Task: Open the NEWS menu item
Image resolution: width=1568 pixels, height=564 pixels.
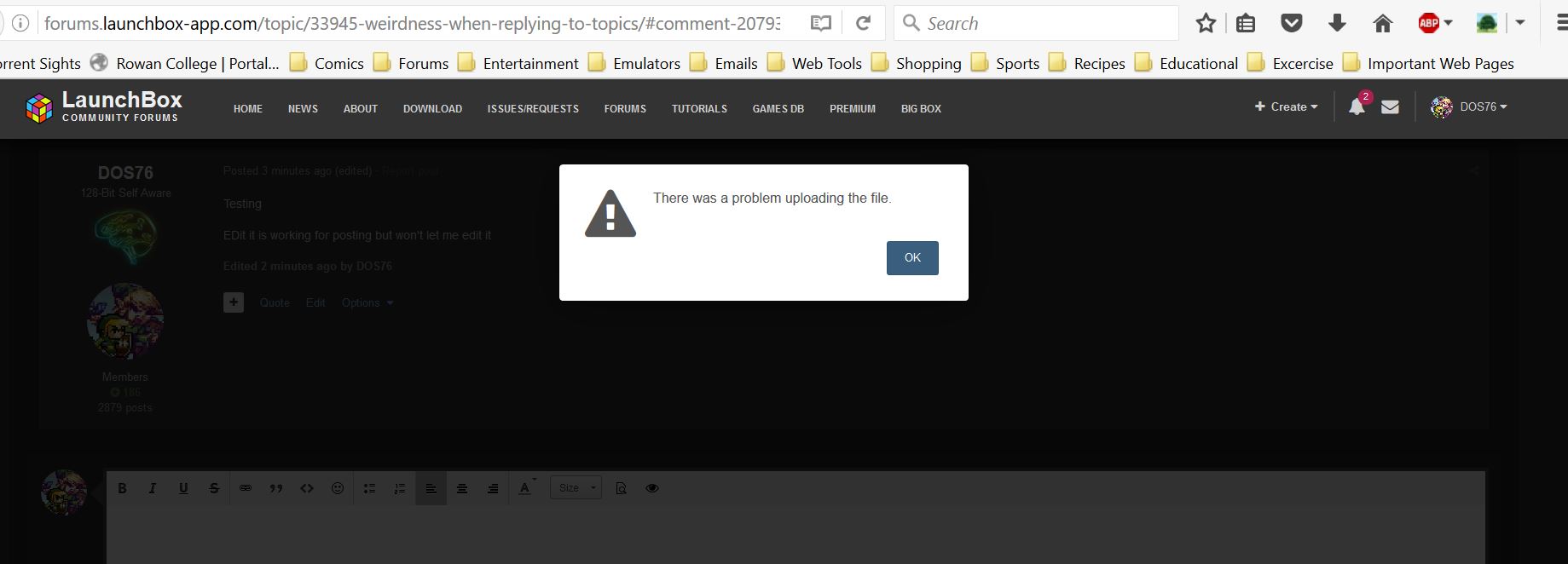Action: point(303,109)
